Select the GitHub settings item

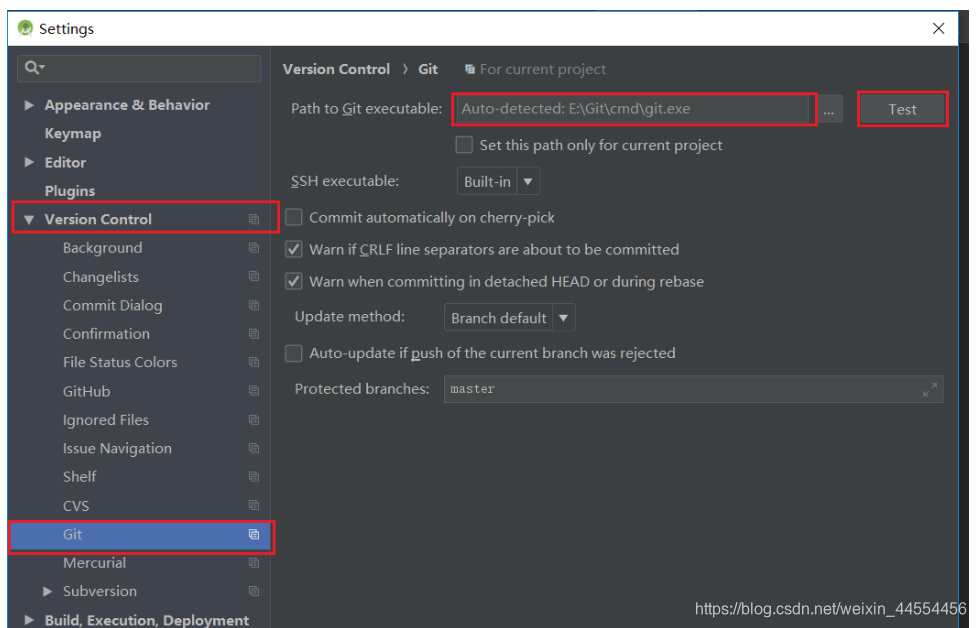86,391
